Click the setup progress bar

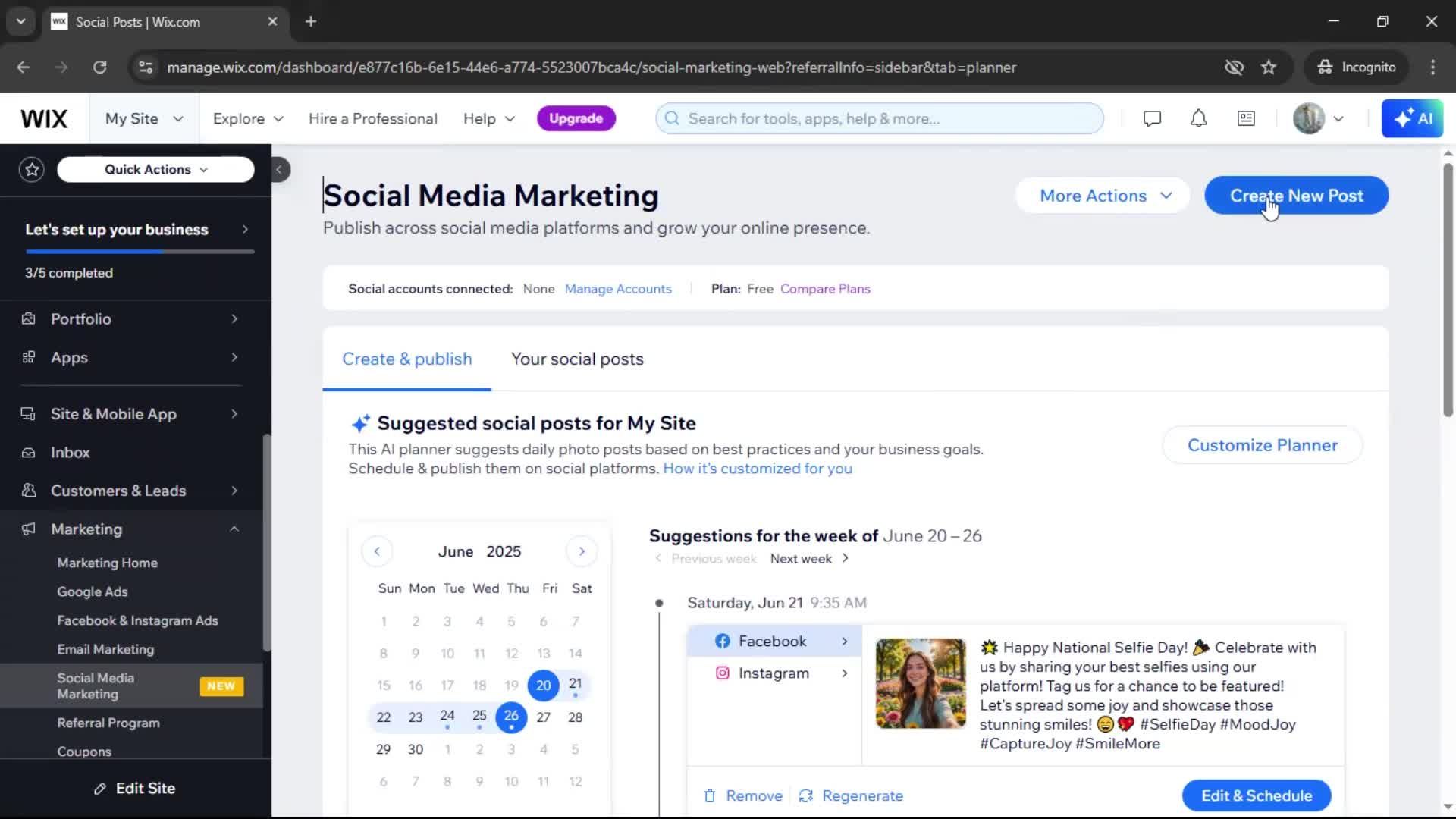(140, 251)
